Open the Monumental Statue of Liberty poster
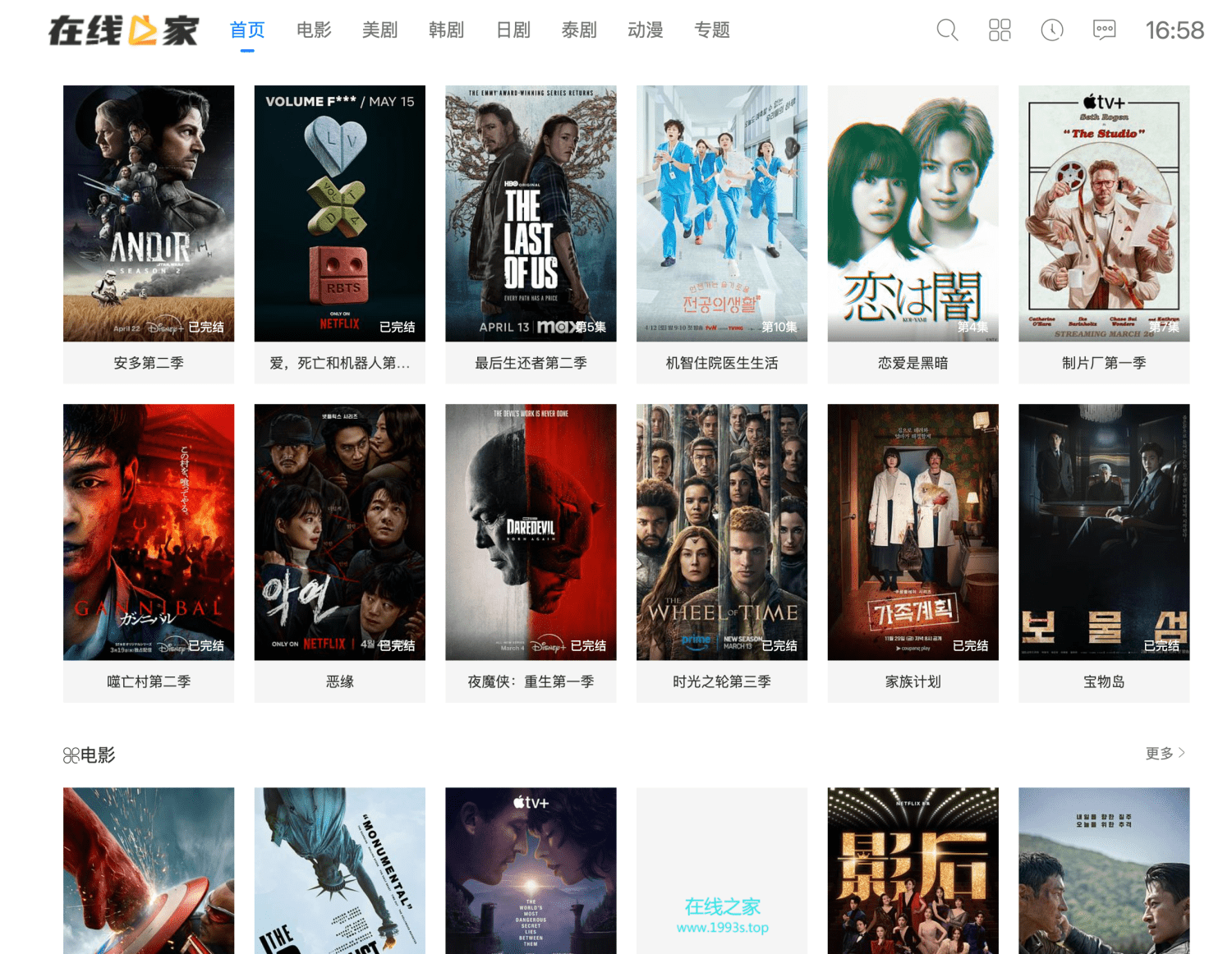1232x954 pixels. pyautogui.click(x=340, y=870)
